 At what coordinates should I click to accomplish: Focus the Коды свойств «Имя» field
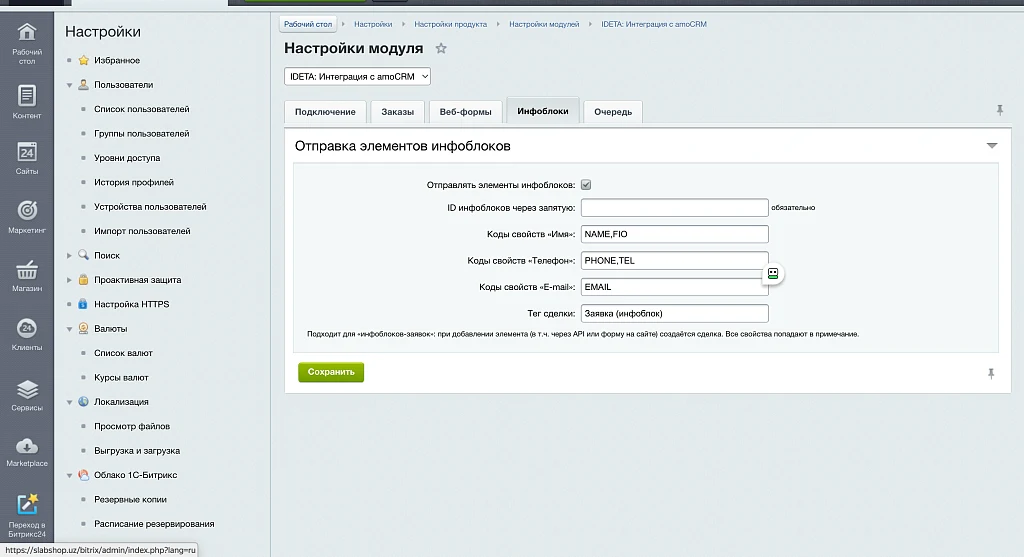coord(675,234)
